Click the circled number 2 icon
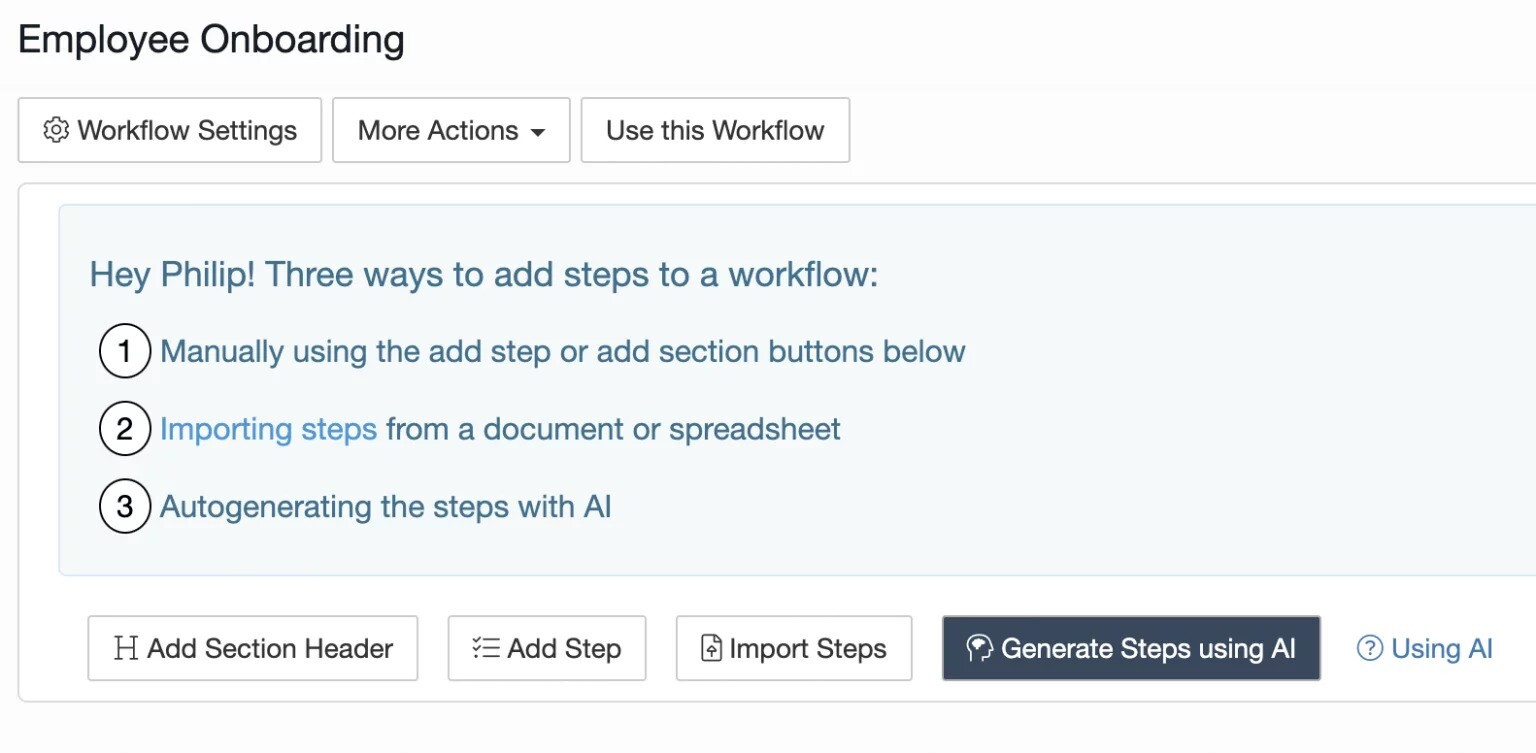Screen dimensions: 1536x753 [x=125, y=429]
